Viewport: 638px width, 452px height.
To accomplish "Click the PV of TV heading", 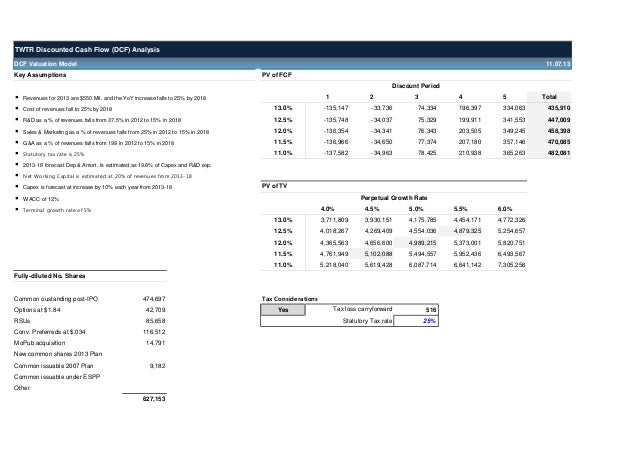I will pos(274,186).
